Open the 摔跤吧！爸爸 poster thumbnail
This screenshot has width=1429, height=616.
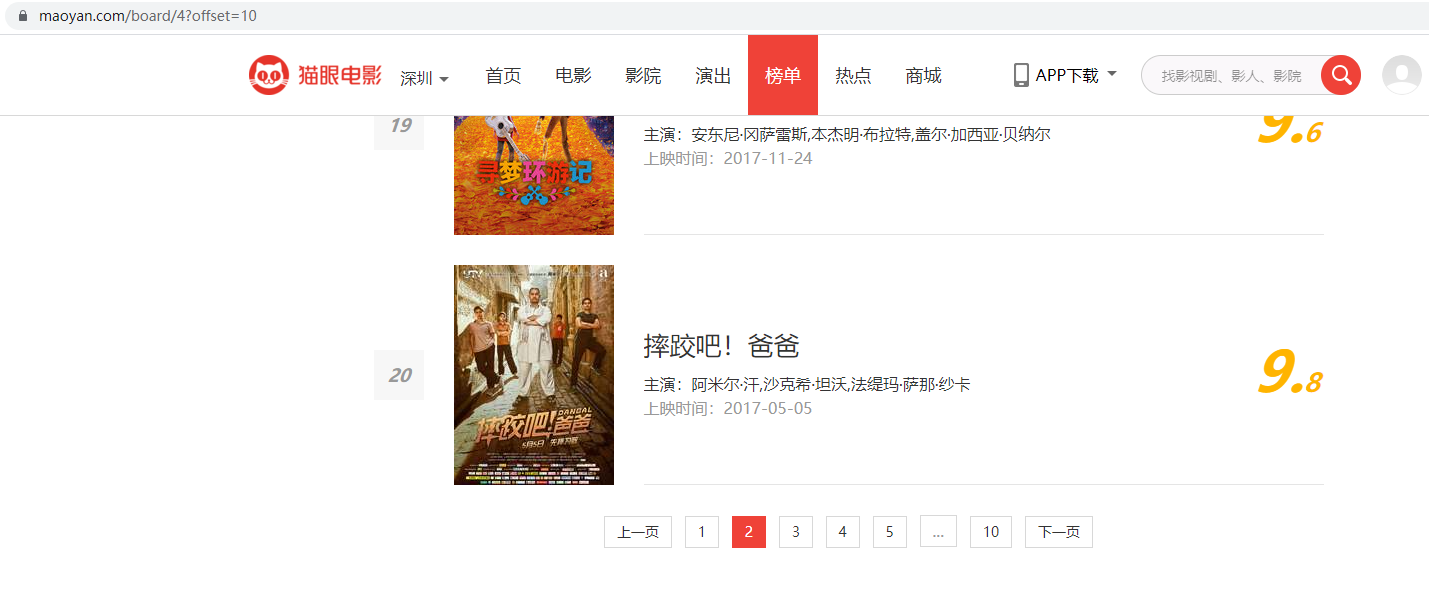coord(534,375)
